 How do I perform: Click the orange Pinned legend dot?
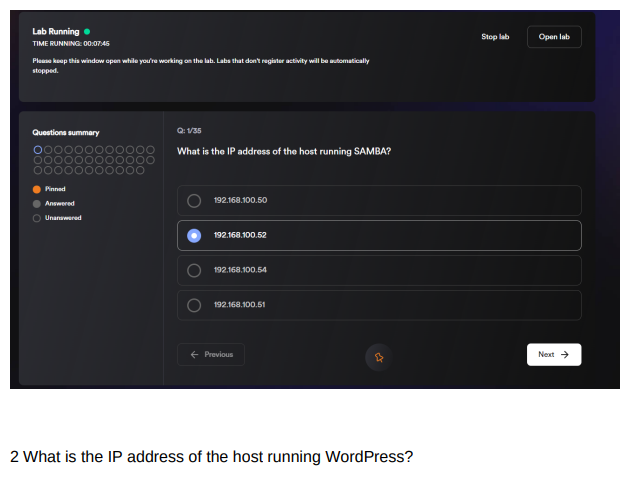click(37, 189)
